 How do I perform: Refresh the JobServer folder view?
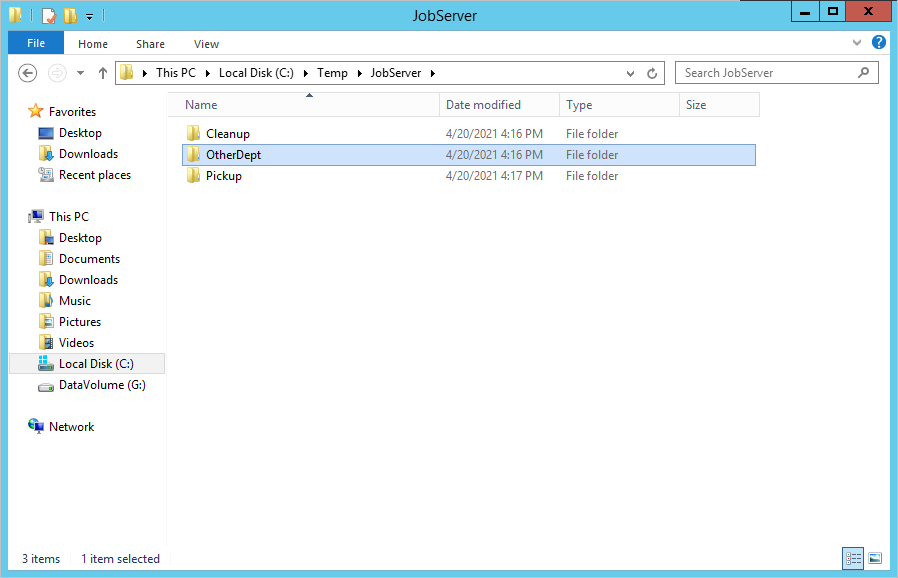click(652, 73)
